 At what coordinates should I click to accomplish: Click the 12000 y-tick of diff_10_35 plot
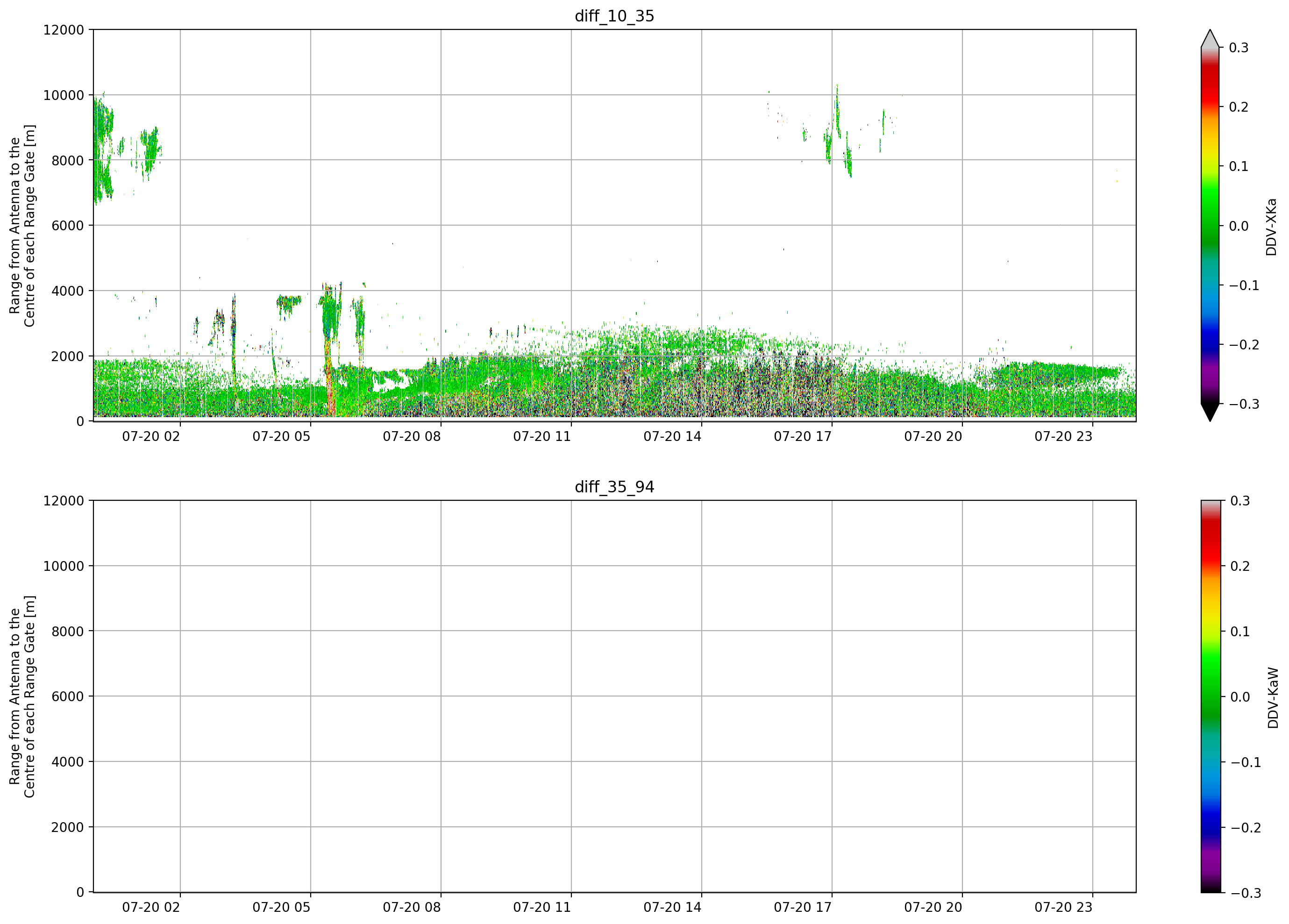tap(64, 30)
